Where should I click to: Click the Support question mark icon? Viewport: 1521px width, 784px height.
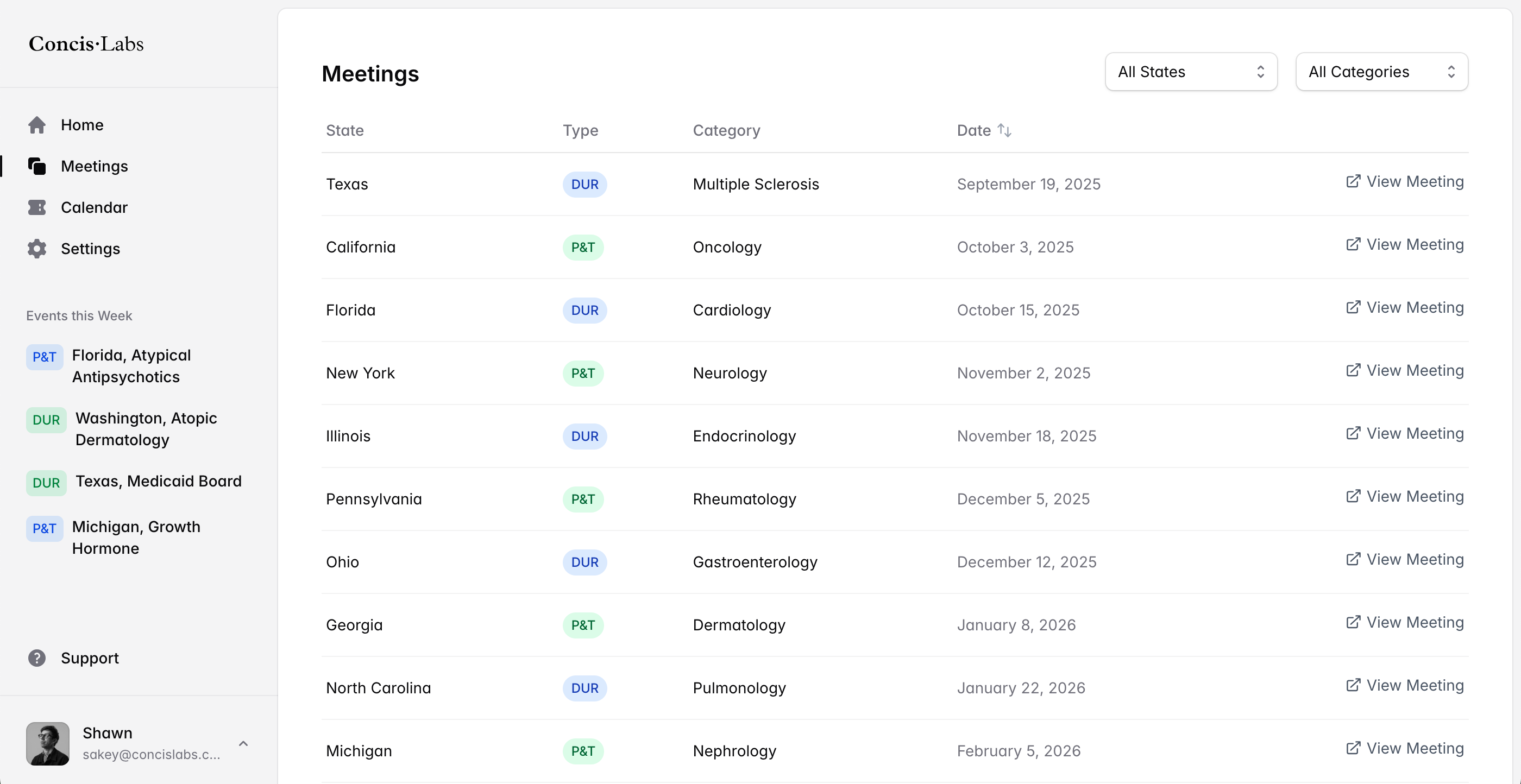[36, 657]
